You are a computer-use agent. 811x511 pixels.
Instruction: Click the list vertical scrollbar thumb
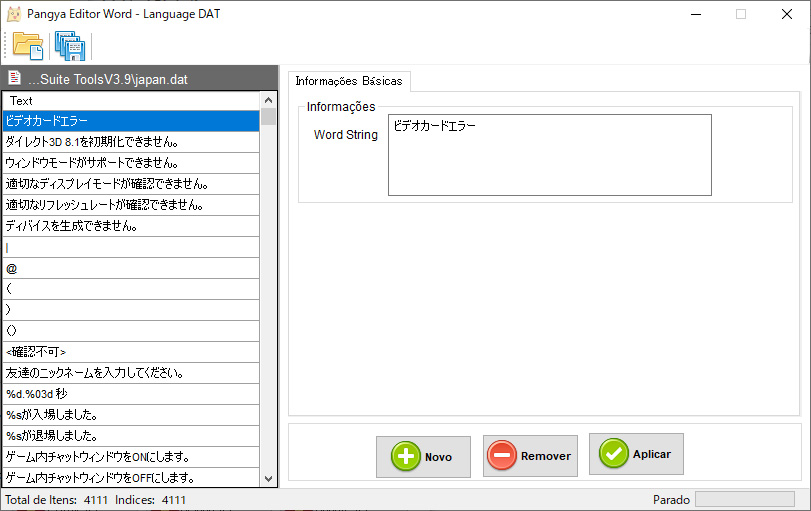click(268, 116)
